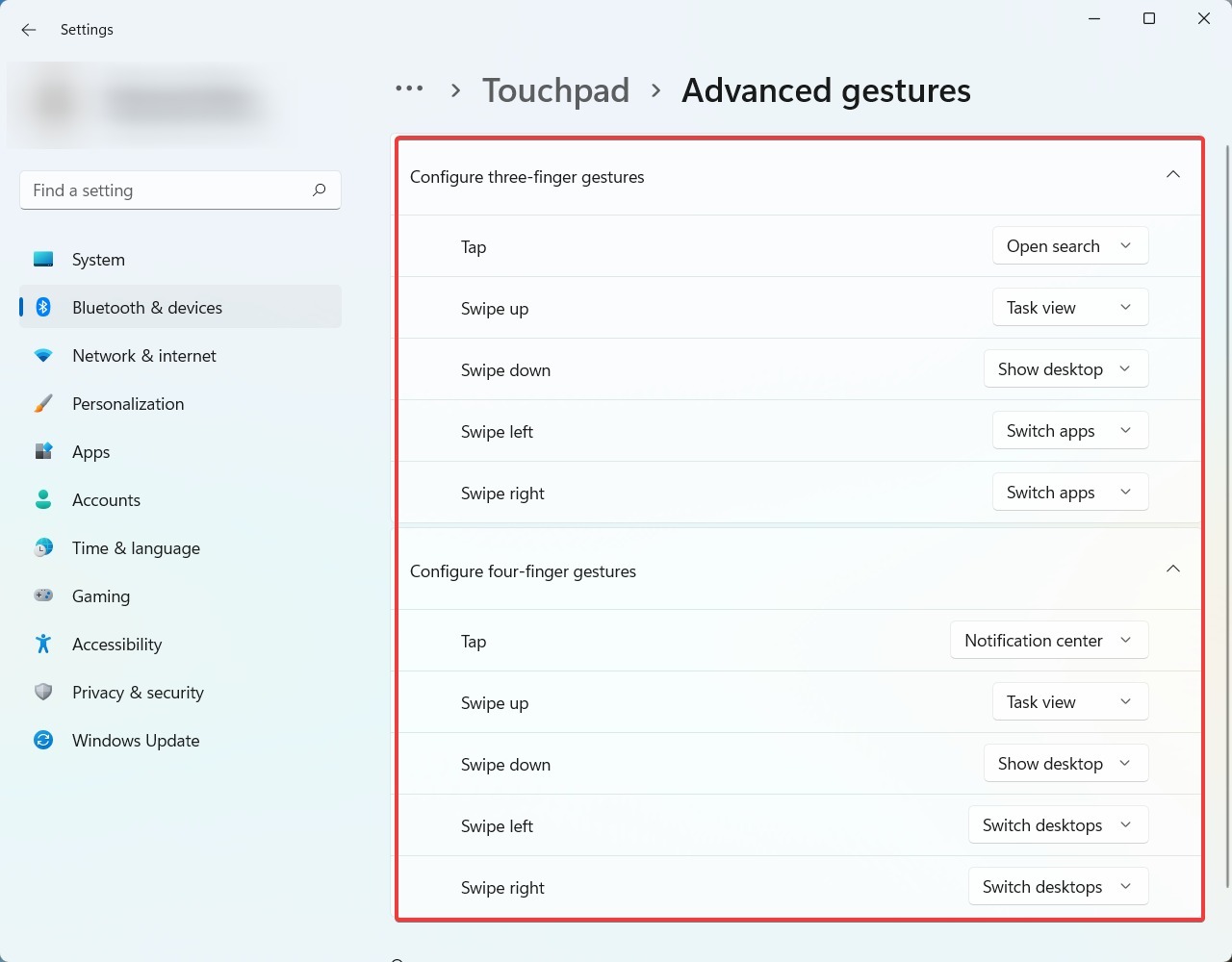Select the System settings icon
The height and width of the screenshot is (962, 1232).
tap(43, 259)
